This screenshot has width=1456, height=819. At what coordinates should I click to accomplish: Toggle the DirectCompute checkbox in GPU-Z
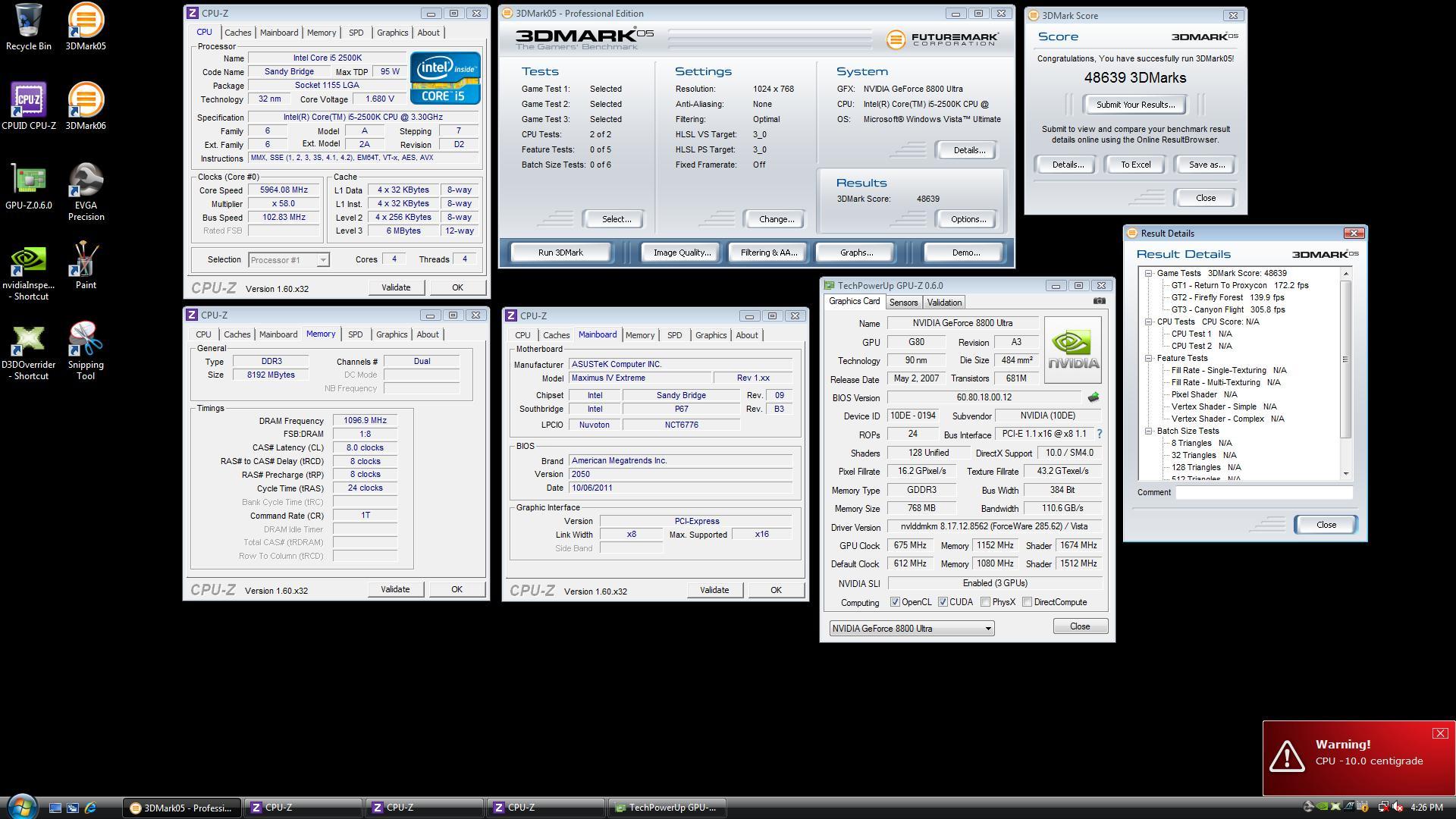[1027, 602]
